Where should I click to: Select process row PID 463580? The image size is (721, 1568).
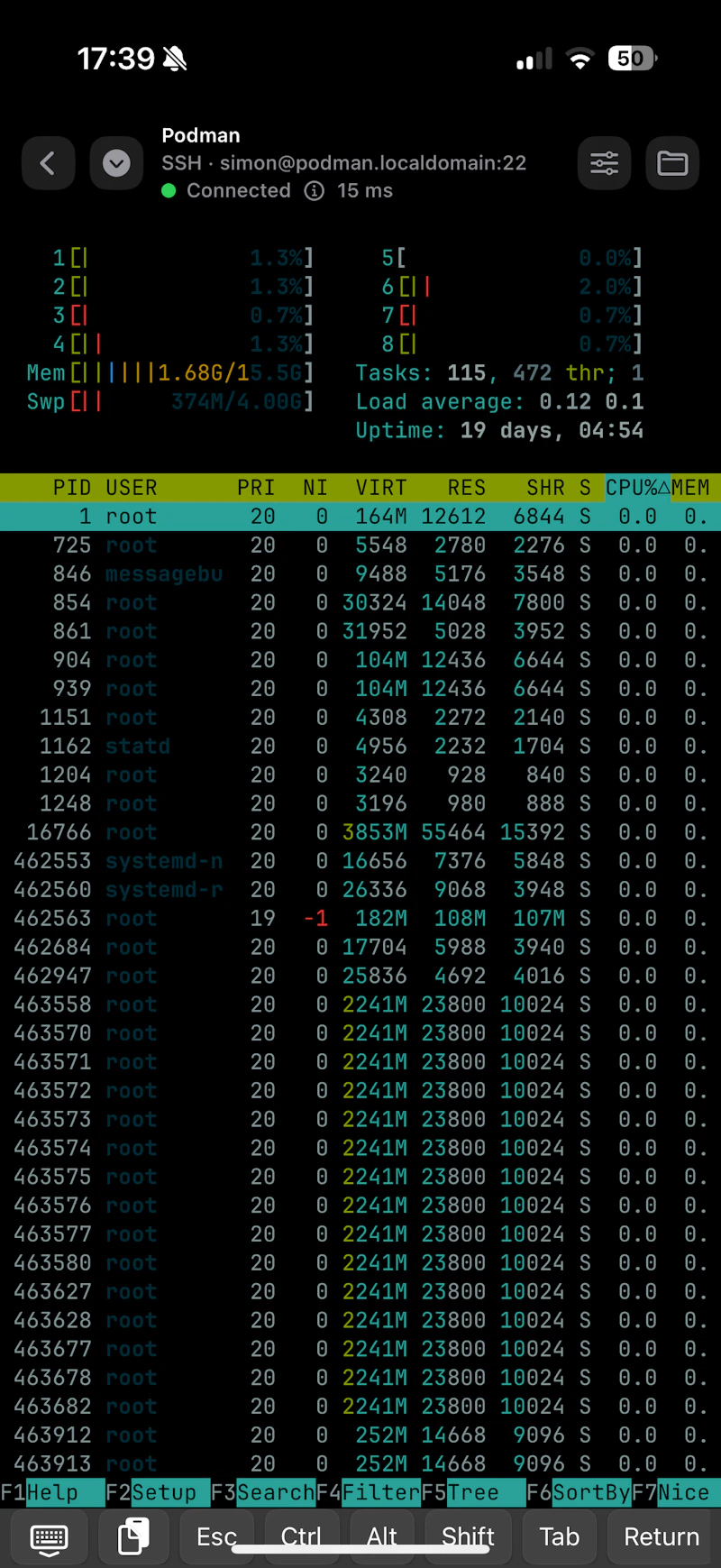coord(360,1263)
